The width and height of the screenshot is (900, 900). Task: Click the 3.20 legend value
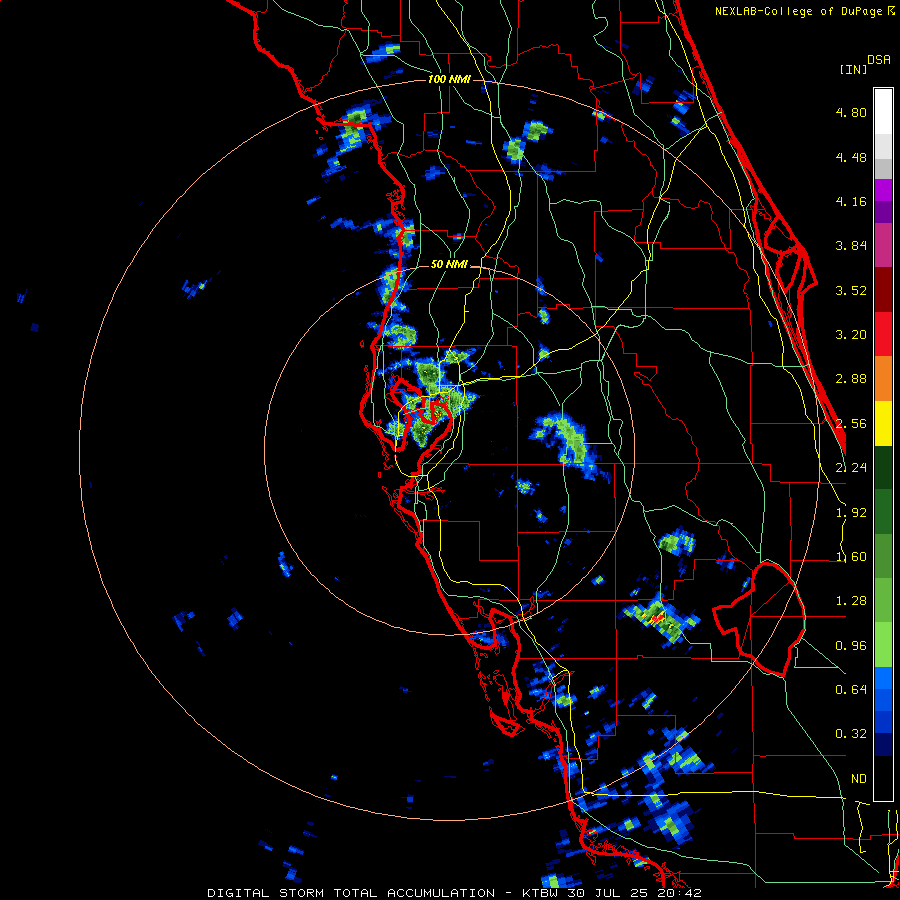[851, 335]
